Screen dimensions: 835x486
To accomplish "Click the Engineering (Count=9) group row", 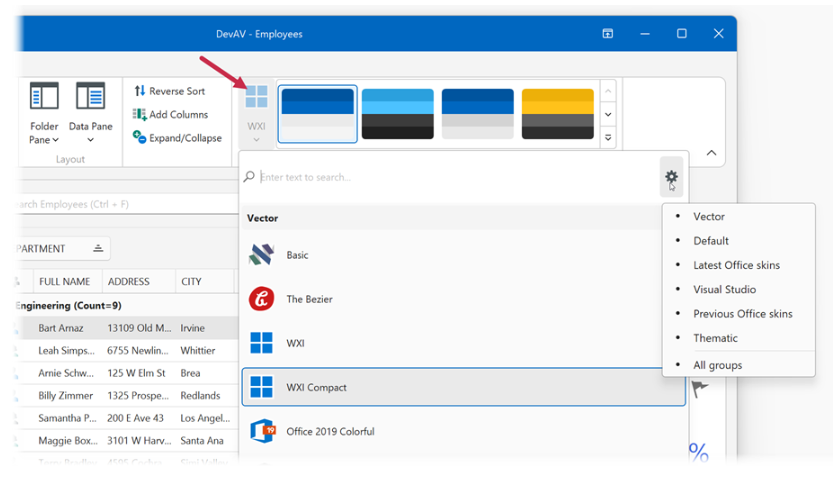I will coord(127,306).
